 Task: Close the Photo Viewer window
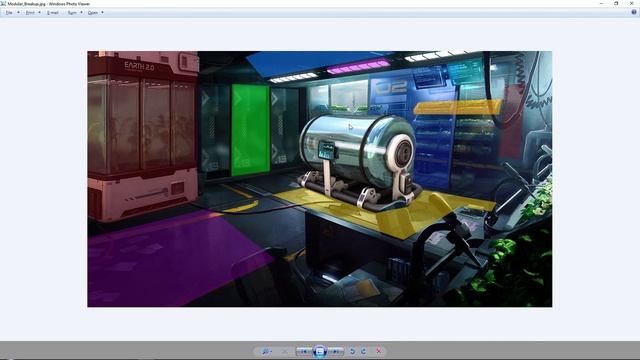pyautogui.click(x=631, y=3)
